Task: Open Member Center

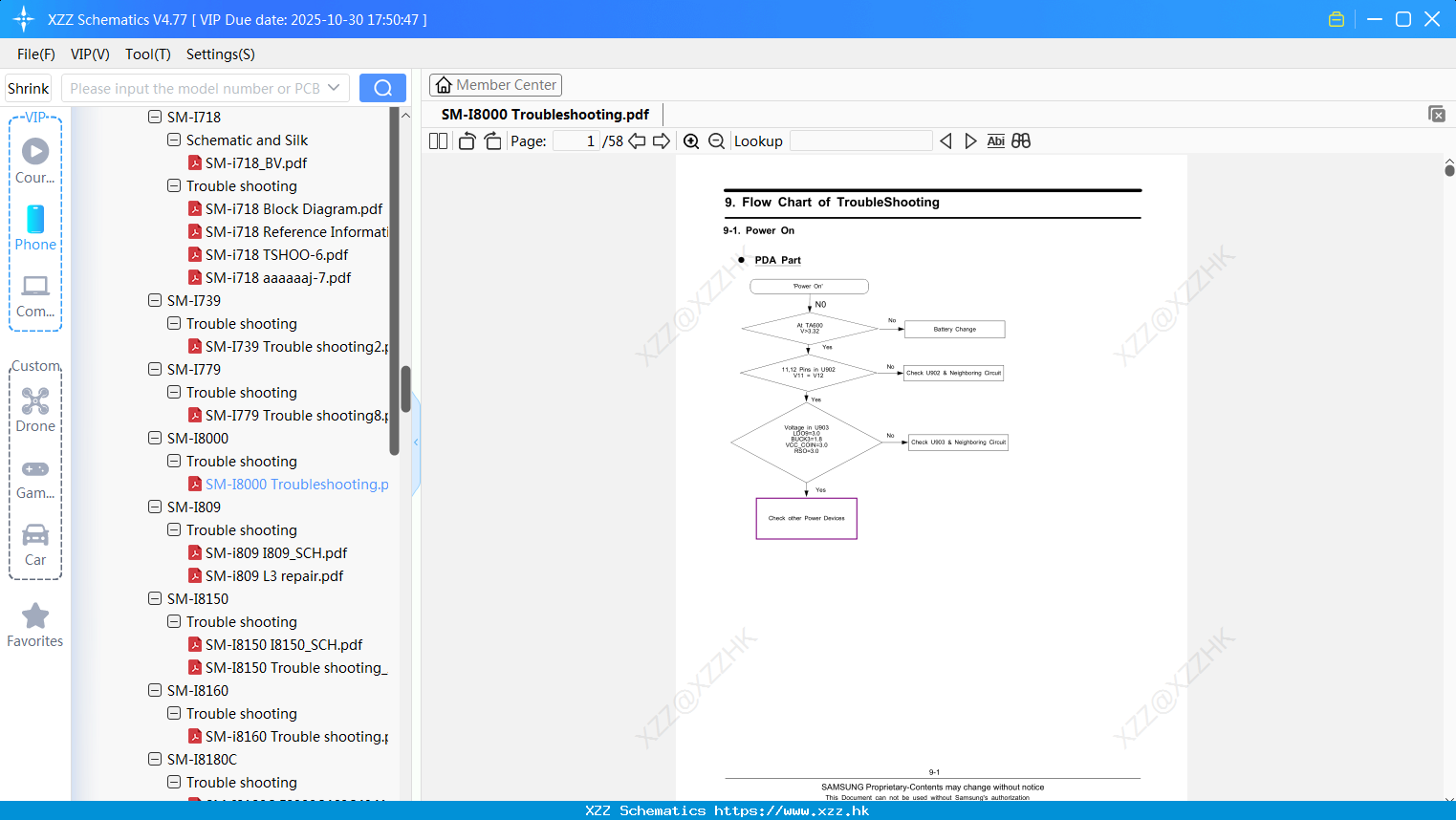Action: click(x=495, y=85)
